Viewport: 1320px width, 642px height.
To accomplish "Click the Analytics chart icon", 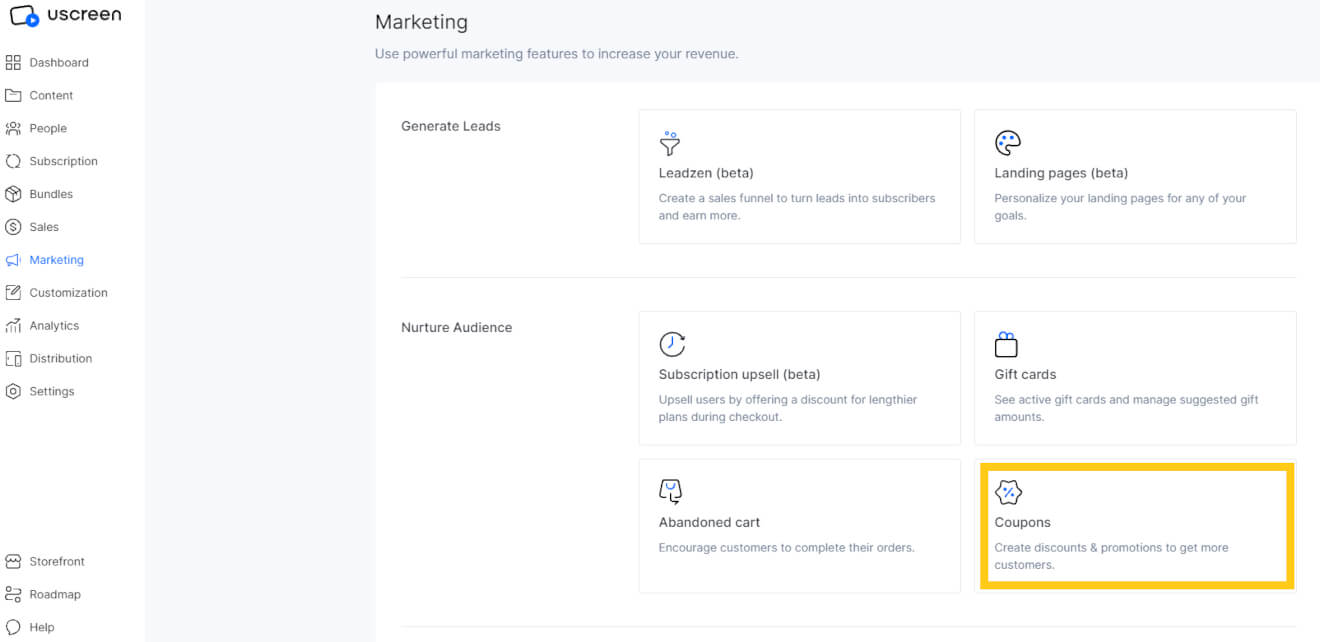I will (x=13, y=326).
